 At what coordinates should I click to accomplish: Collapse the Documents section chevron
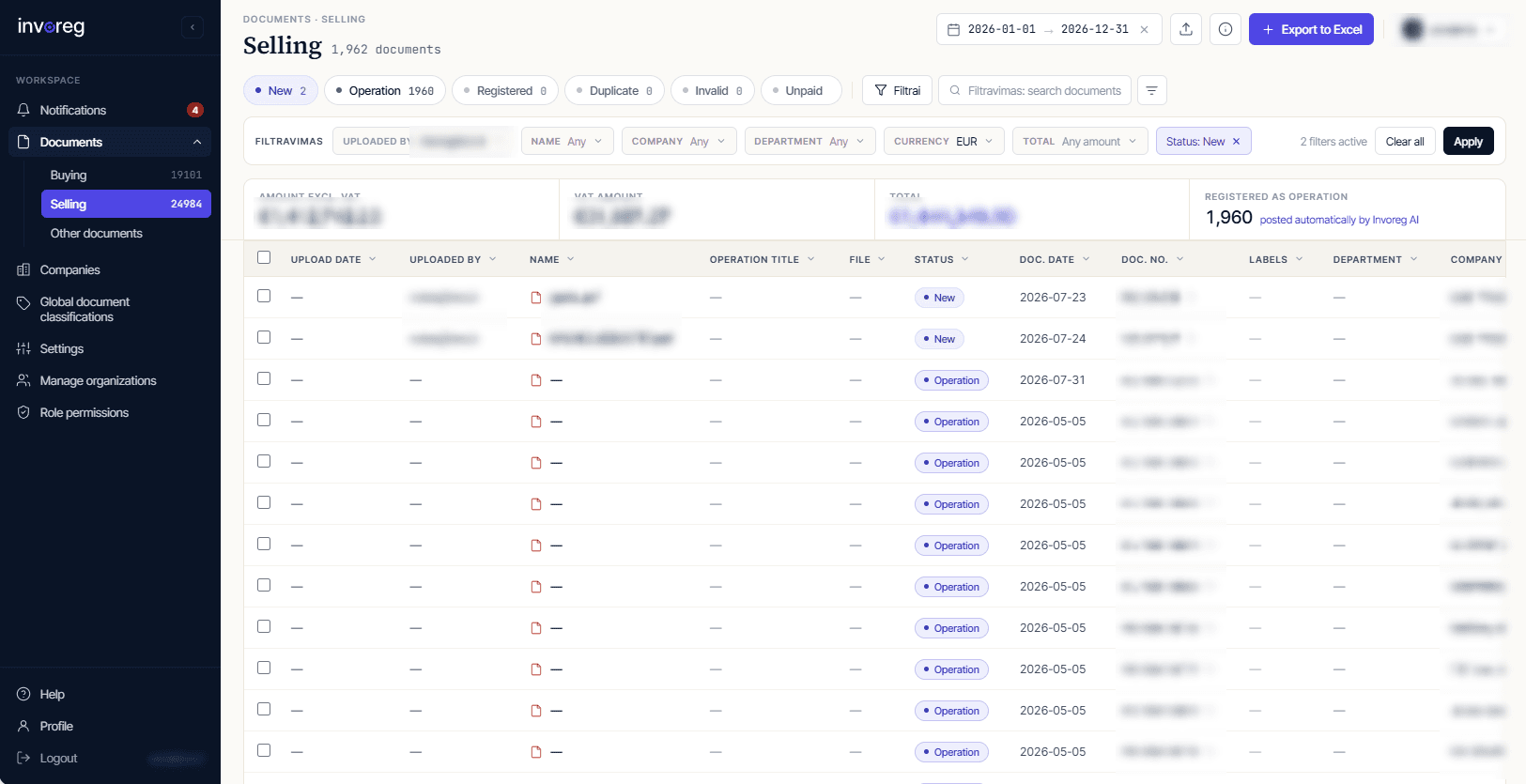point(197,142)
